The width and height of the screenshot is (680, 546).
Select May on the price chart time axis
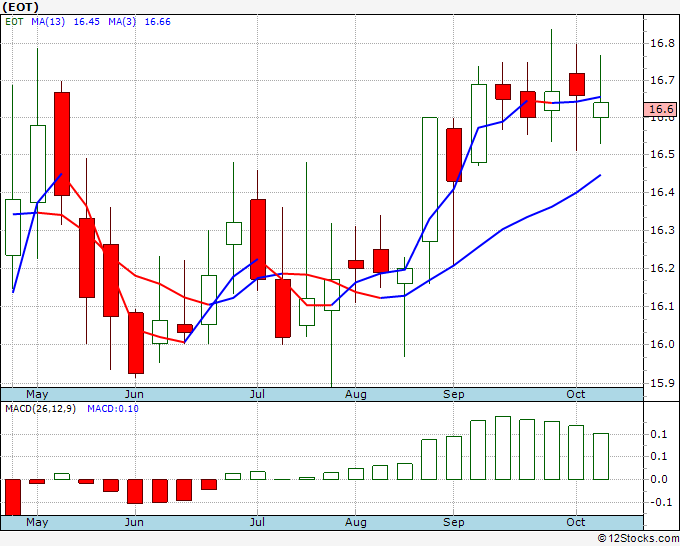tap(37, 394)
